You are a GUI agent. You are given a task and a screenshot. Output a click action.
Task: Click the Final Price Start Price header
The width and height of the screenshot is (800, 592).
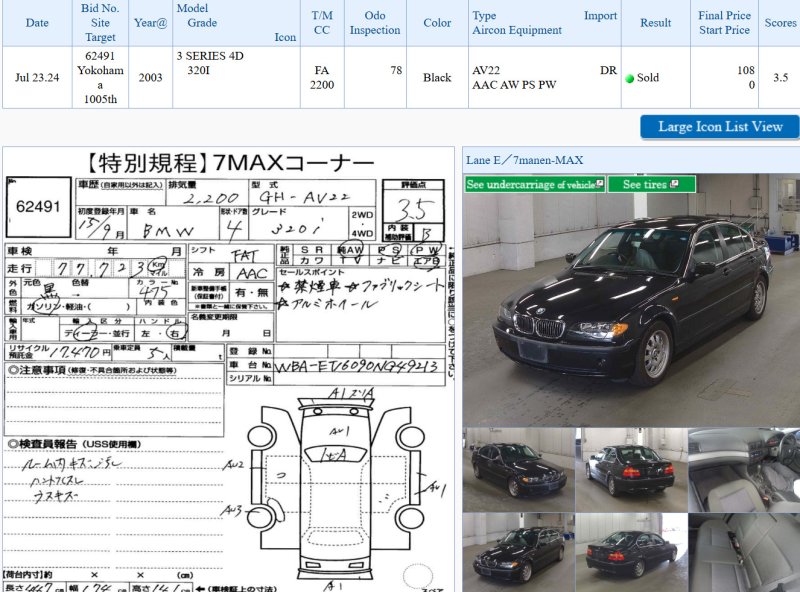click(724, 23)
